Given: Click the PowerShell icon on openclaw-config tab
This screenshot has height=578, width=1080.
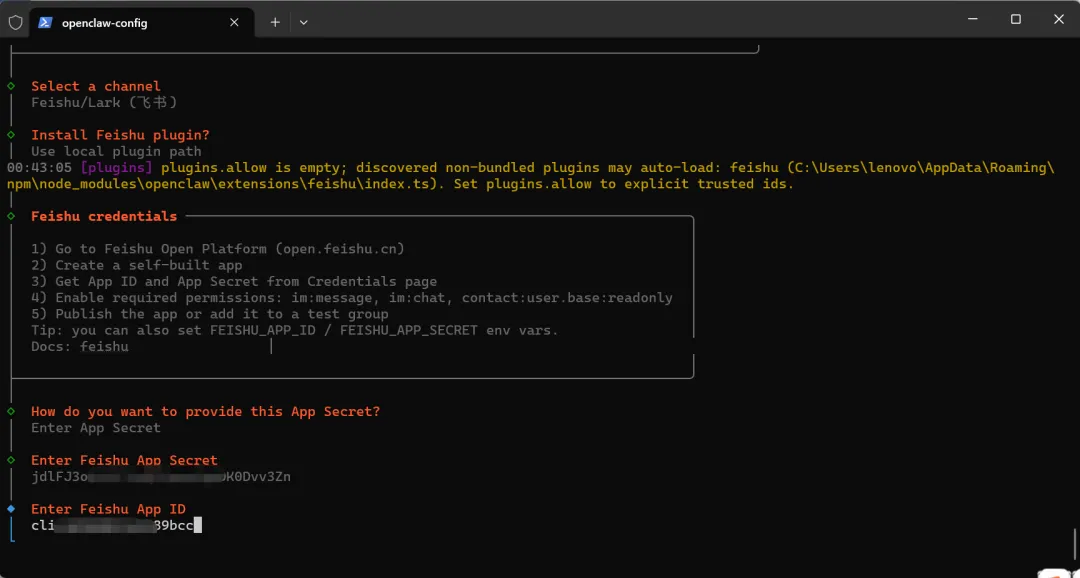Looking at the screenshot, I should pos(45,22).
